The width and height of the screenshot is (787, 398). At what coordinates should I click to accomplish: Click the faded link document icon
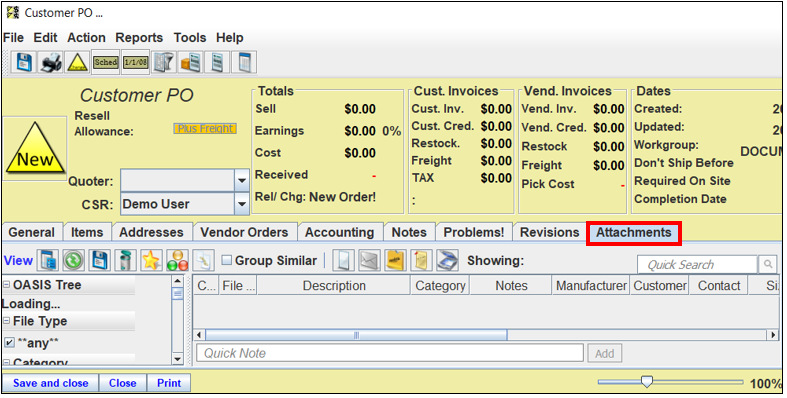coord(204,260)
